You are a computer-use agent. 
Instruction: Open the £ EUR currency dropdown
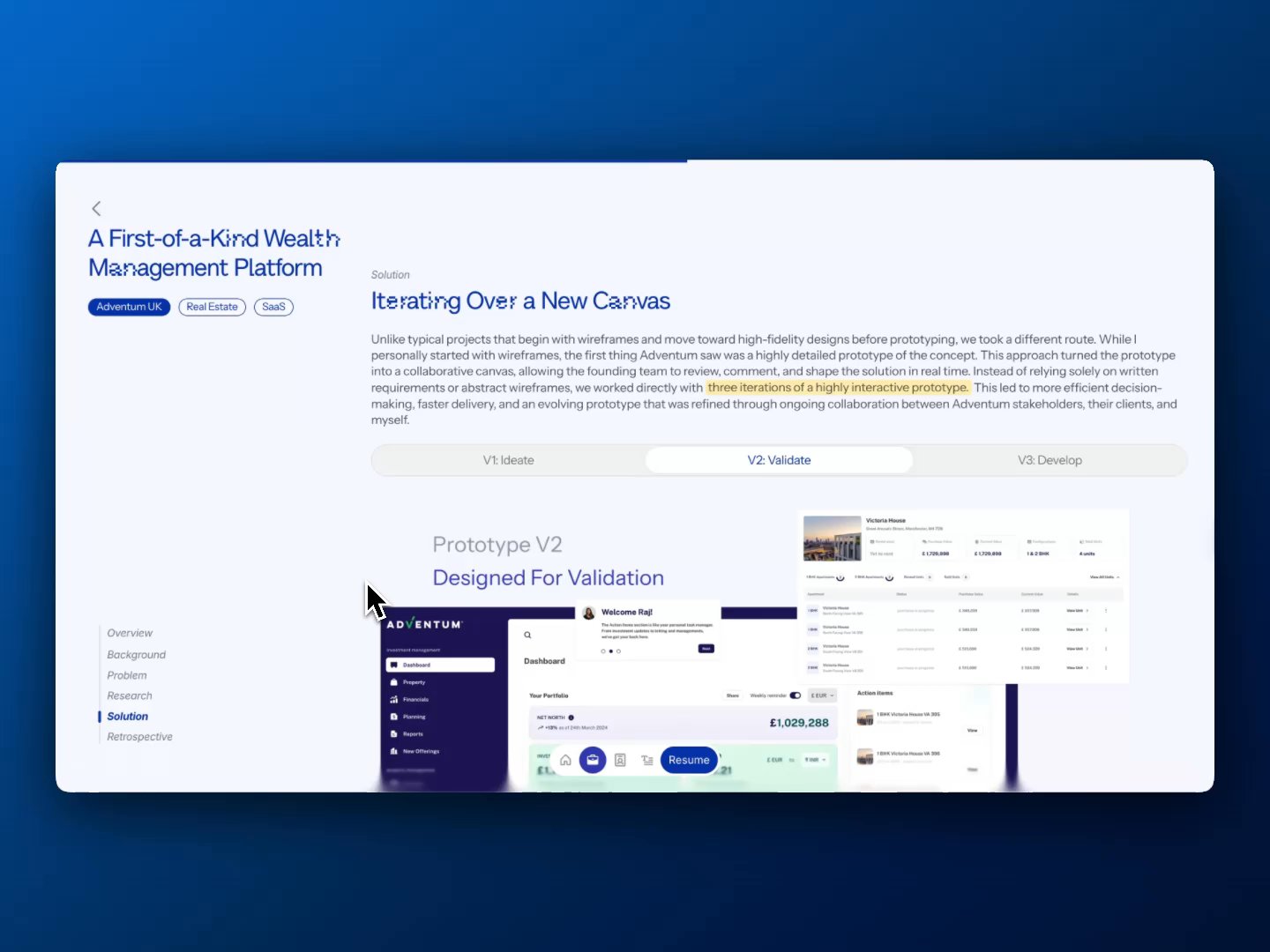[822, 695]
